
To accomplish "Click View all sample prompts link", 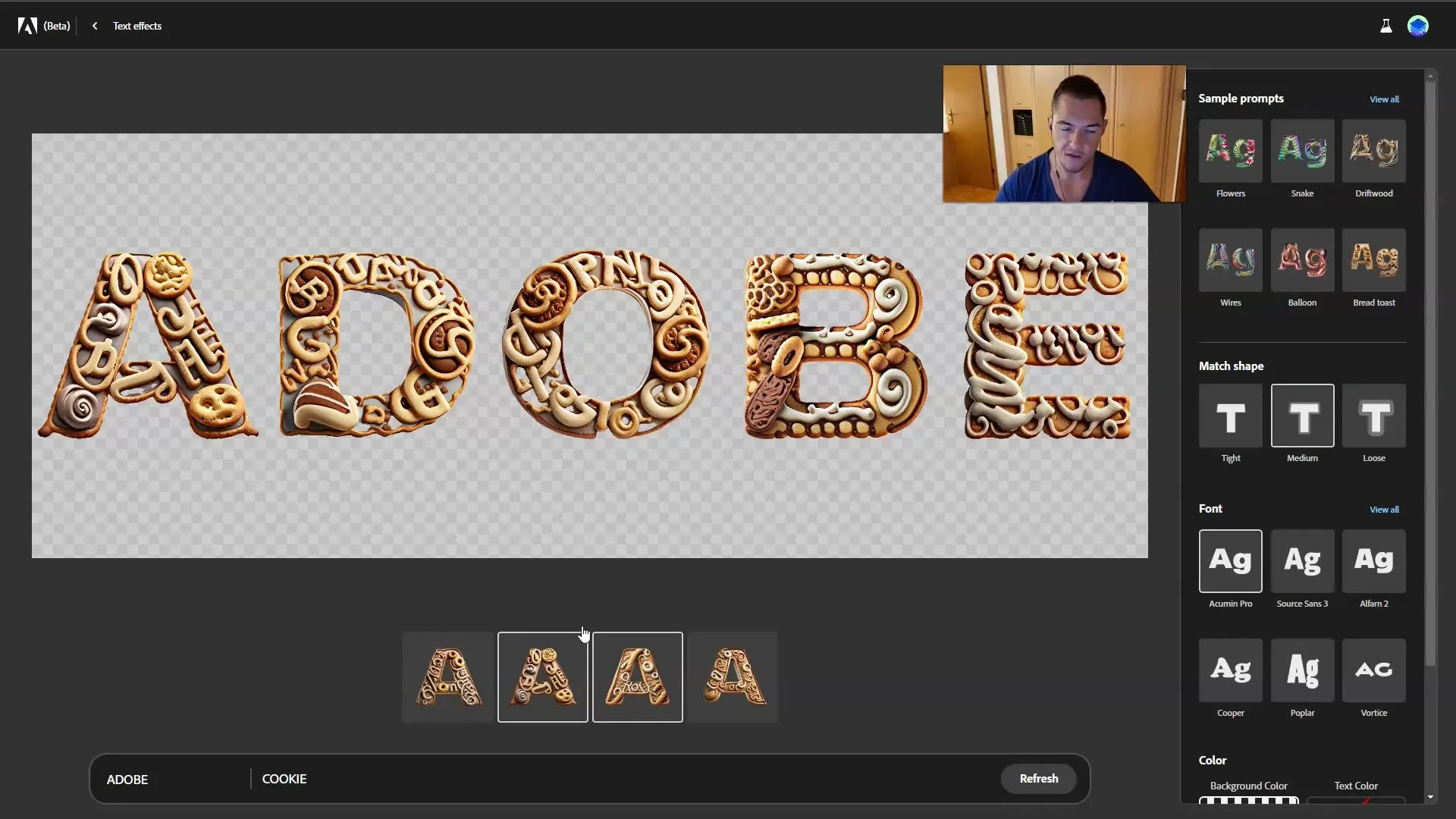I will pos(1384,99).
